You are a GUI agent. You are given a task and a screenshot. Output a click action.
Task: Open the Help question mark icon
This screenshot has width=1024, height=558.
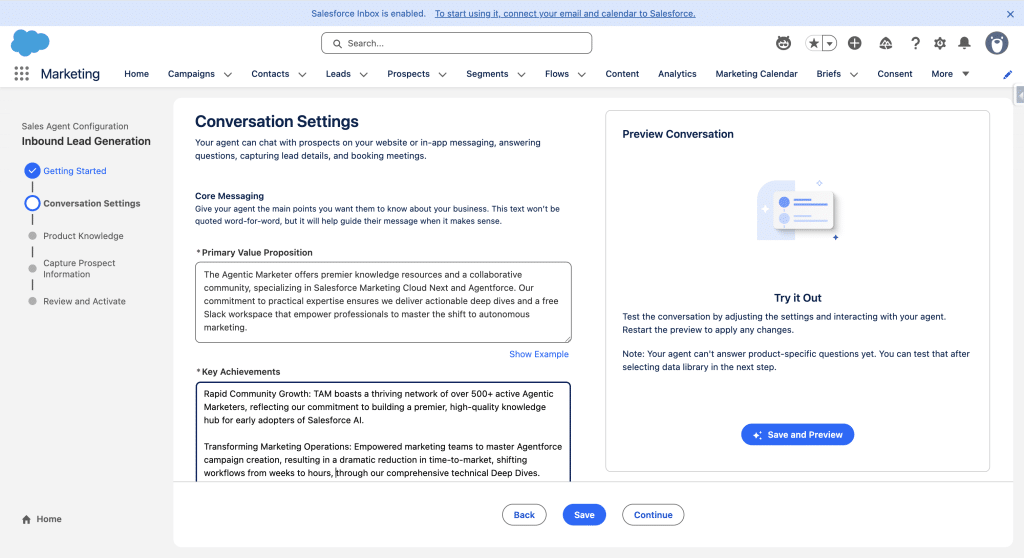914,43
